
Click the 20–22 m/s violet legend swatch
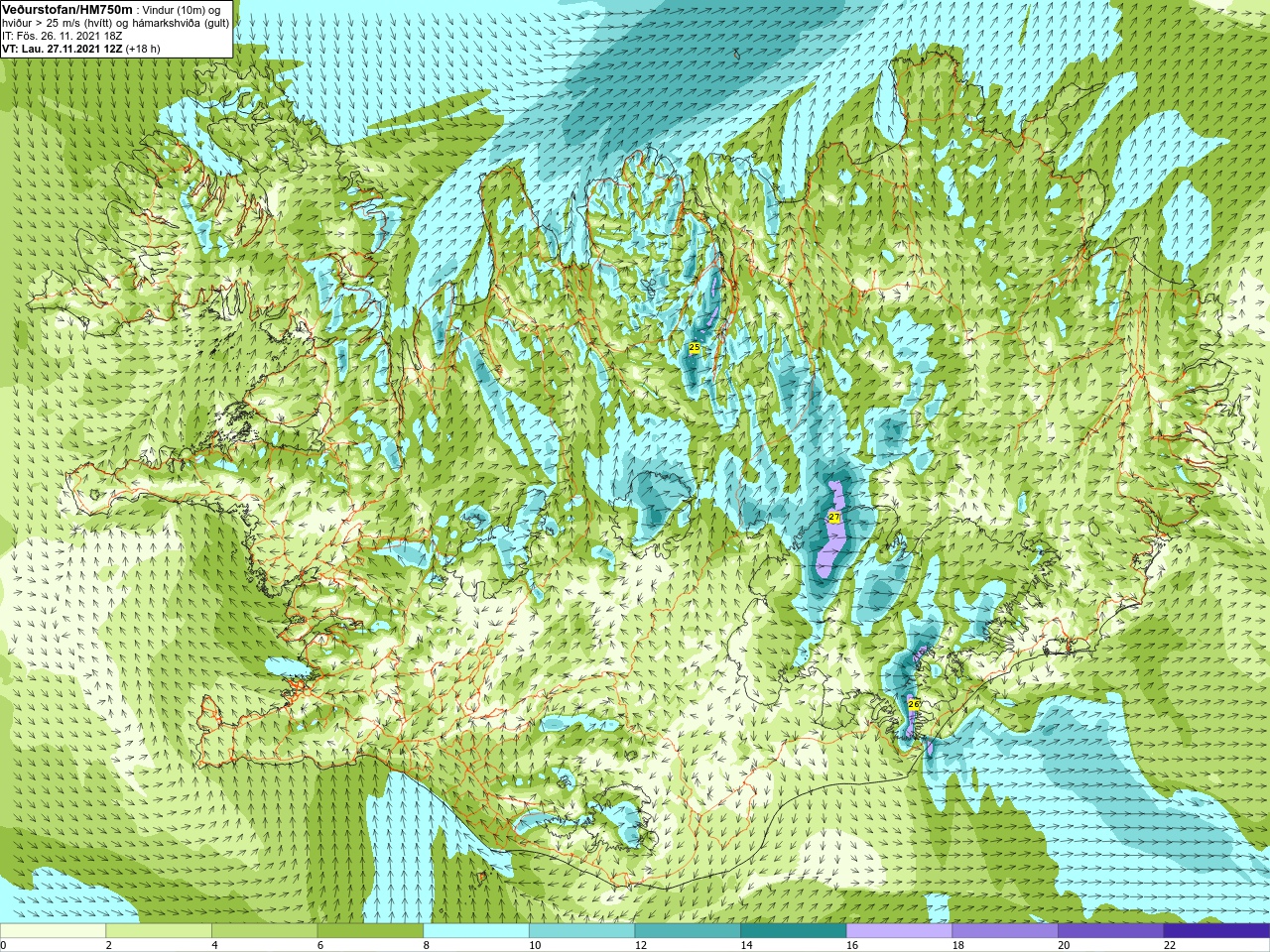pos(1111,931)
